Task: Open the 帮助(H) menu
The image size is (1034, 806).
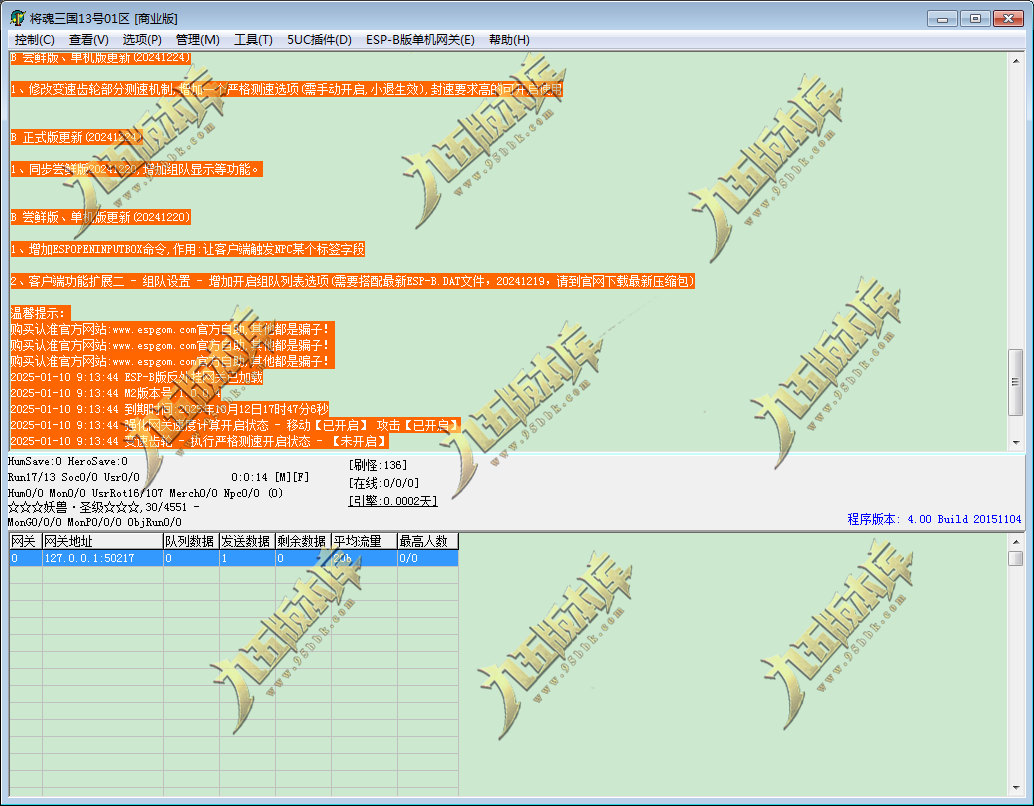Action: [508, 40]
